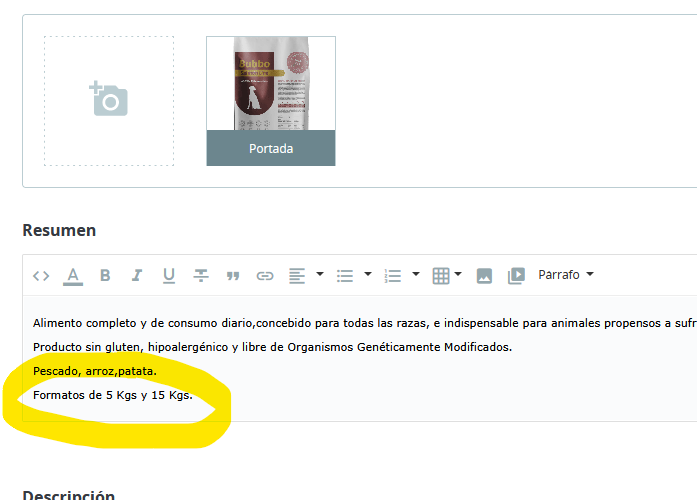Expand the numbered list options arrow
Screen dimensions: 697x500
416,274
